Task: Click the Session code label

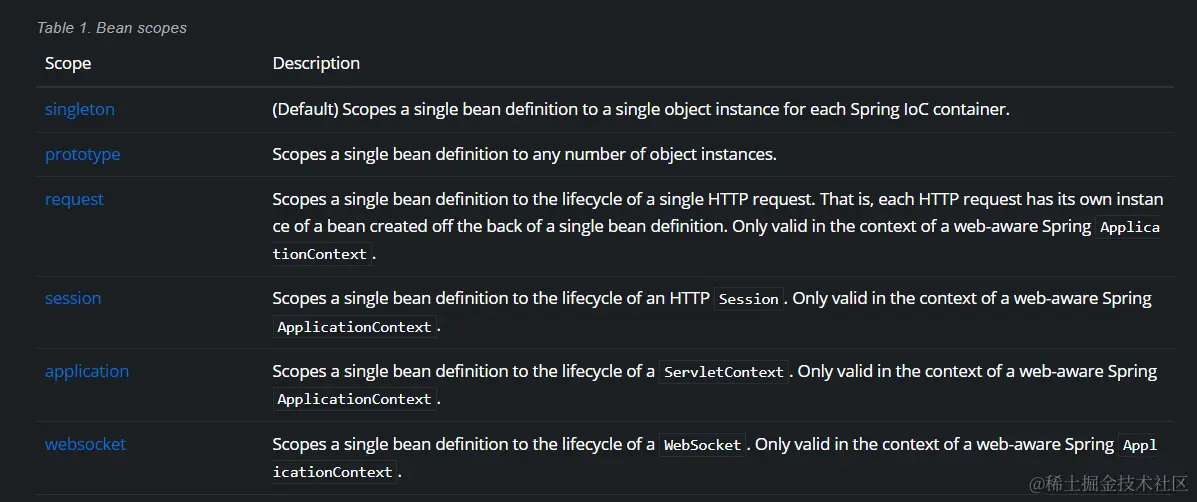Action: click(748, 299)
